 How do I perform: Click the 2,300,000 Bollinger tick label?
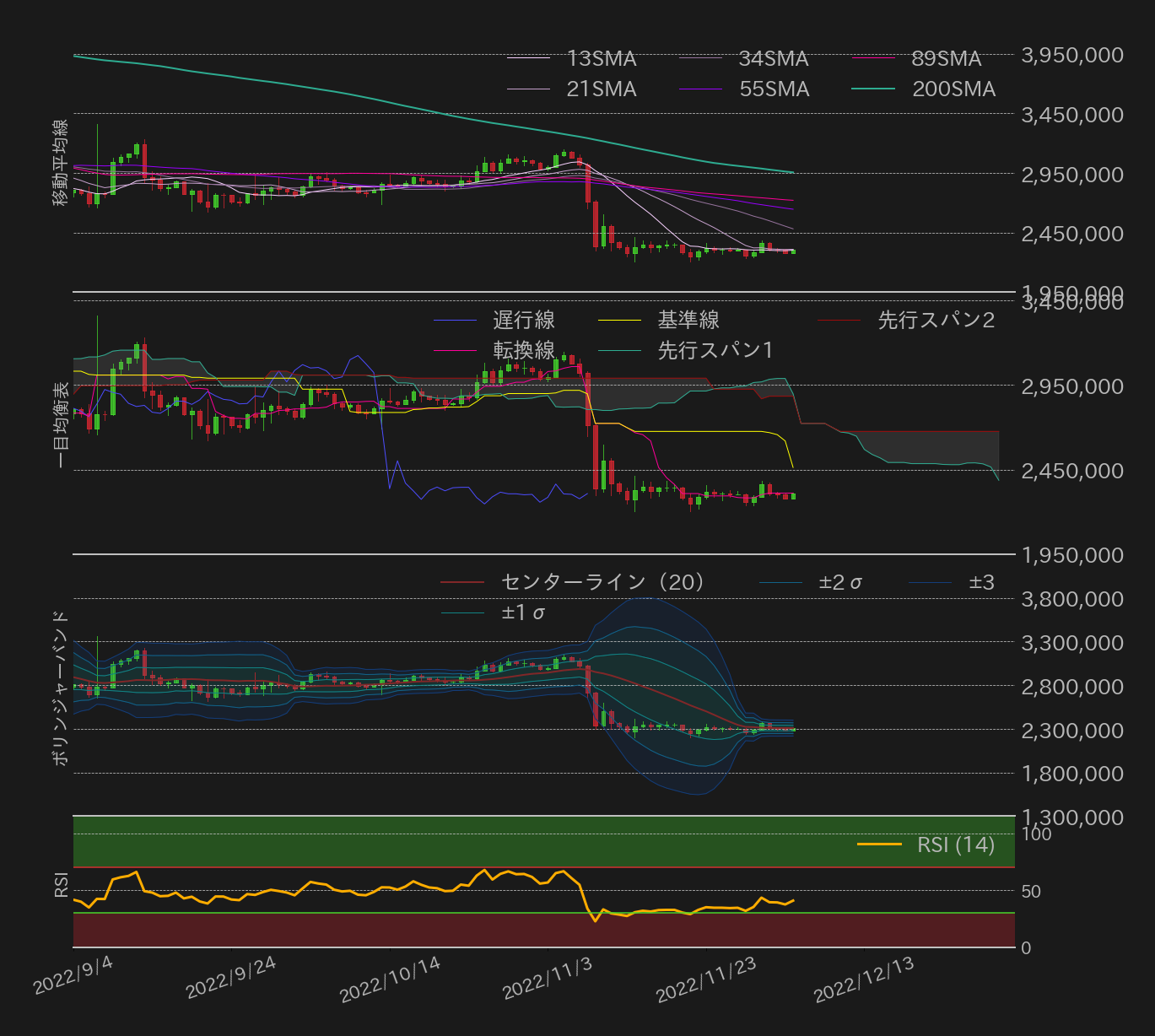coord(1072,730)
